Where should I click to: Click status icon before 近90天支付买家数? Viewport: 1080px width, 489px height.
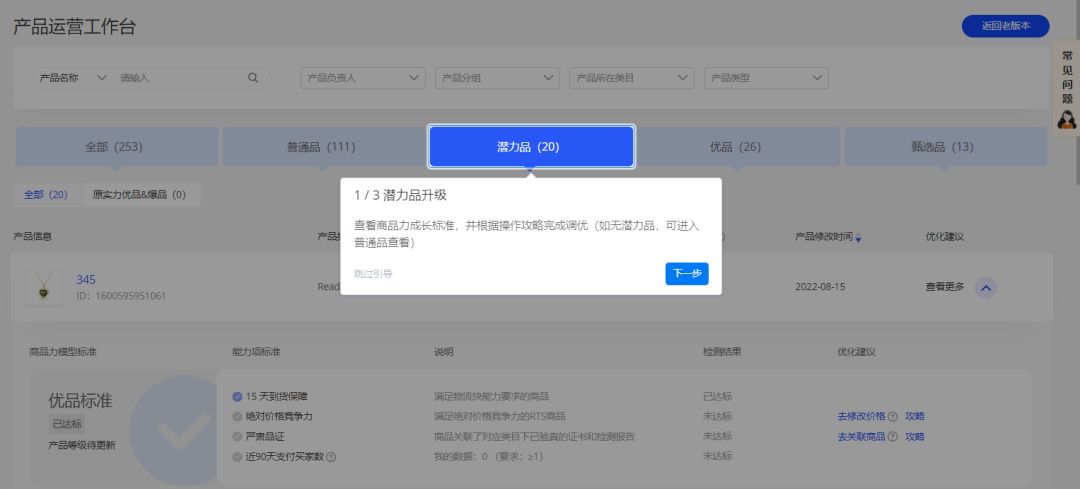238,457
